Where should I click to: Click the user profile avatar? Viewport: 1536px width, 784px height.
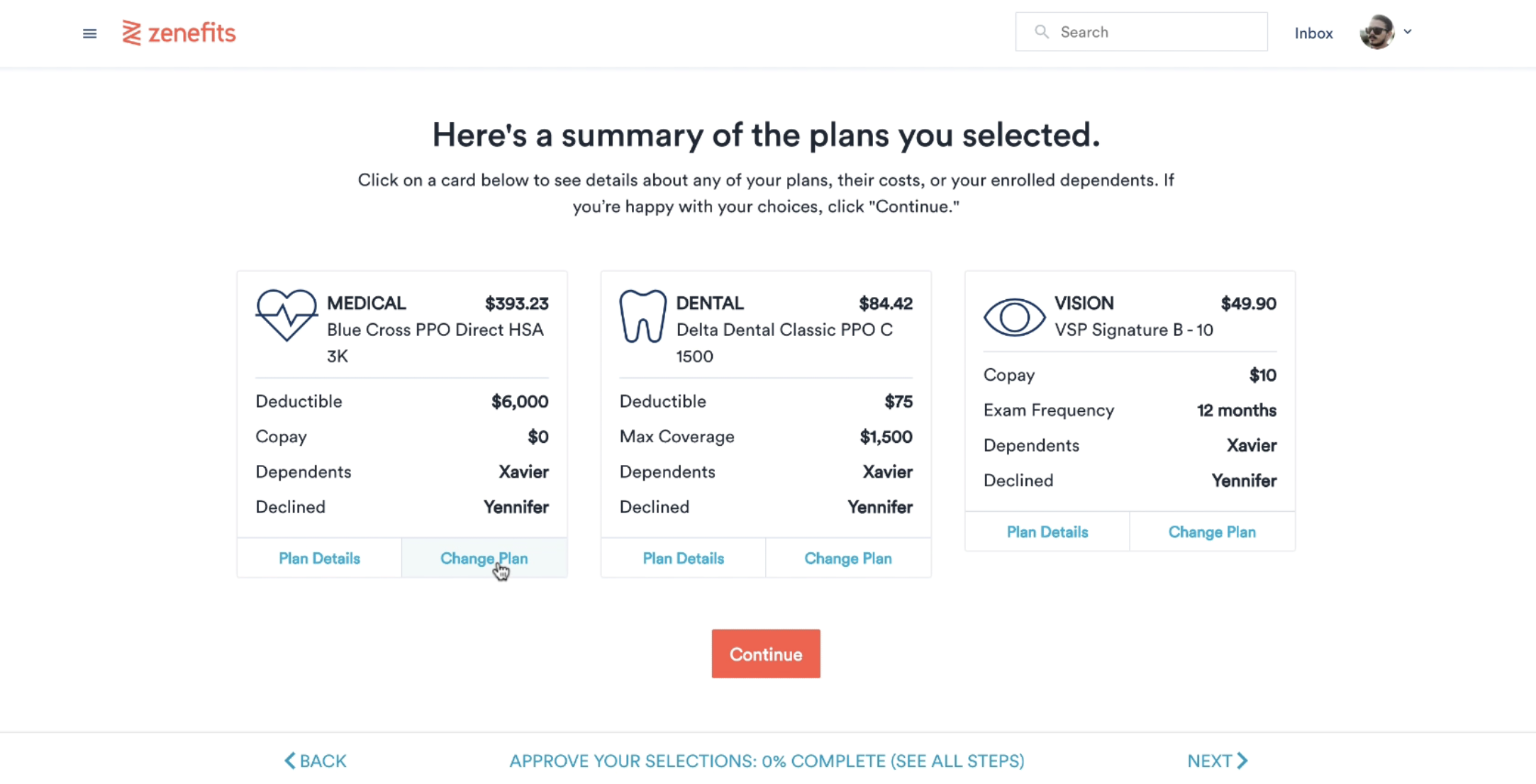click(1376, 32)
